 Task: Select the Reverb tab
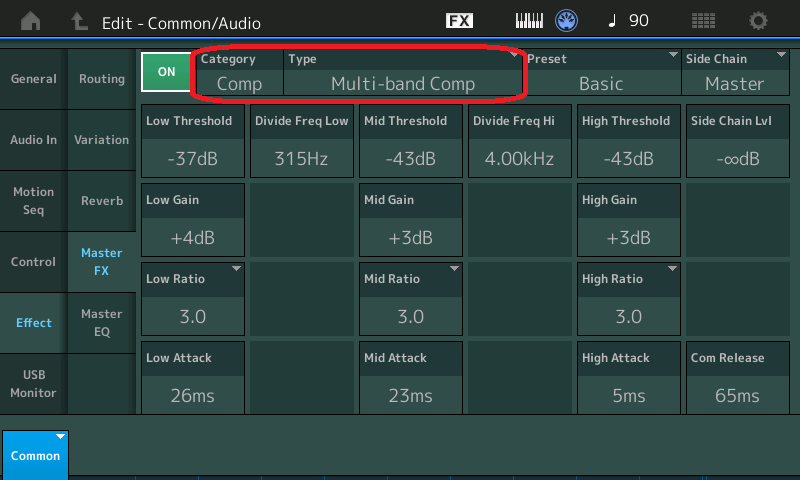pyautogui.click(x=101, y=201)
